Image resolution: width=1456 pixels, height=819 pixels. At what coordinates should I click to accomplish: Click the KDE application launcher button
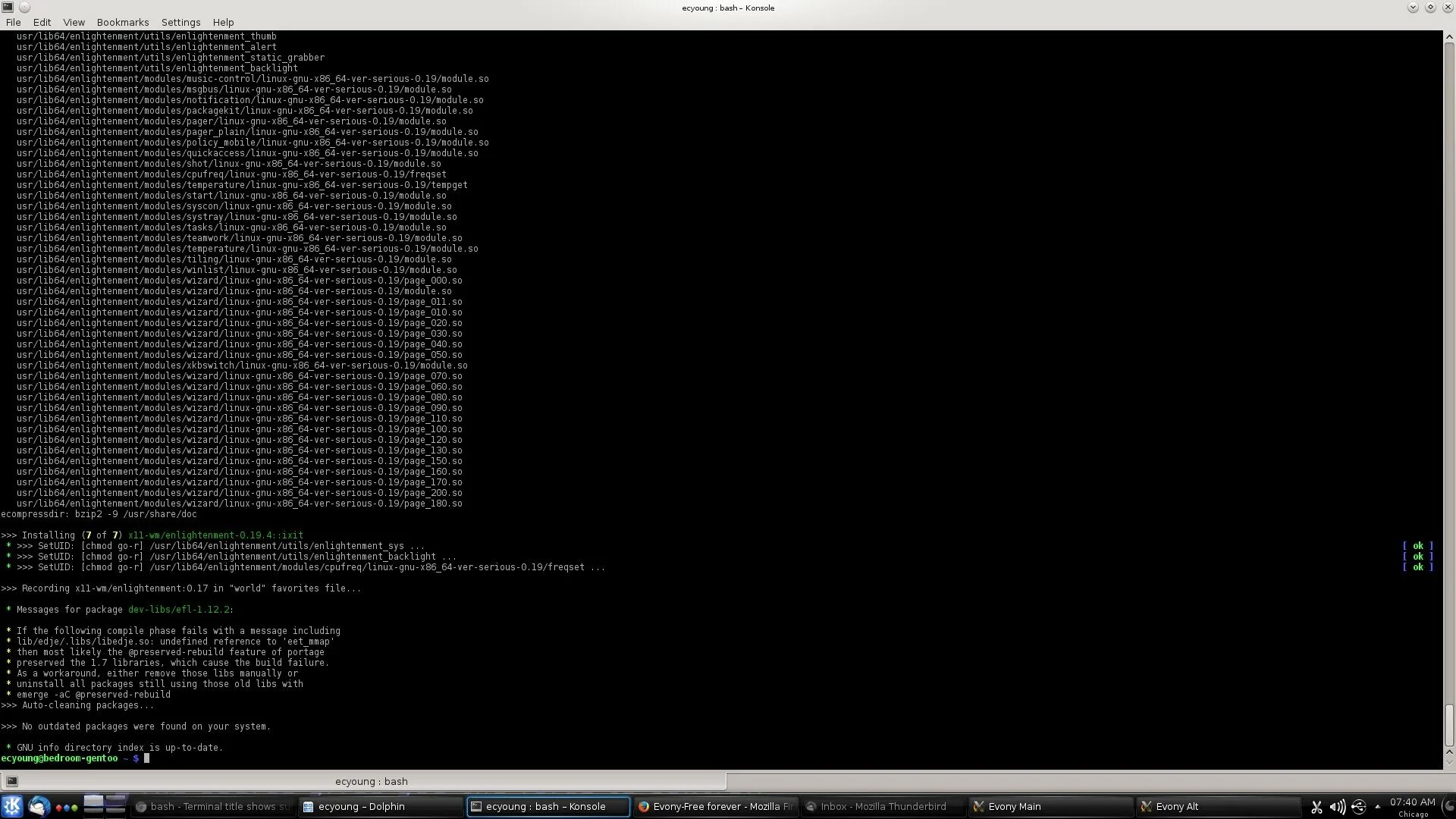(11, 806)
